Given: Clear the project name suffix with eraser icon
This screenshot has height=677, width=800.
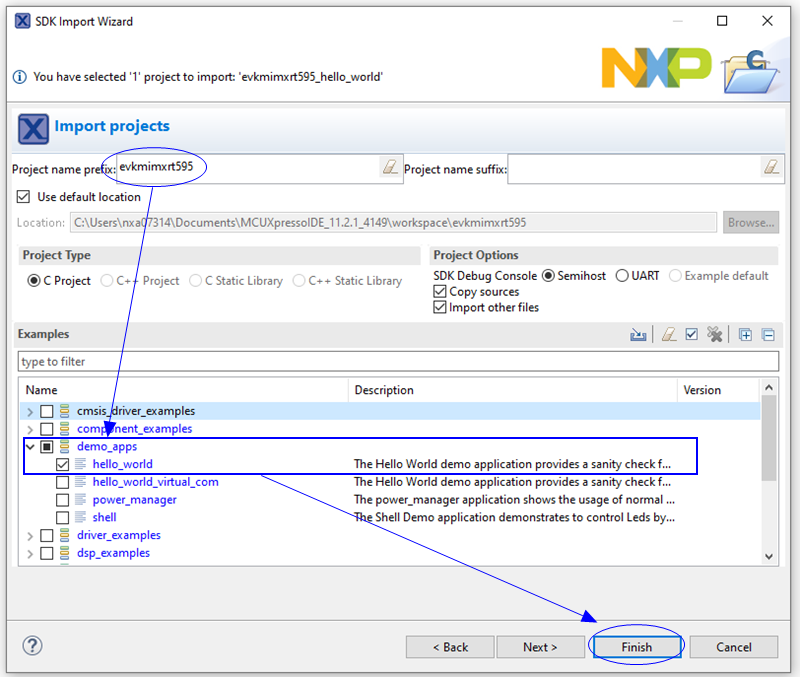Looking at the screenshot, I should (x=771, y=167).
